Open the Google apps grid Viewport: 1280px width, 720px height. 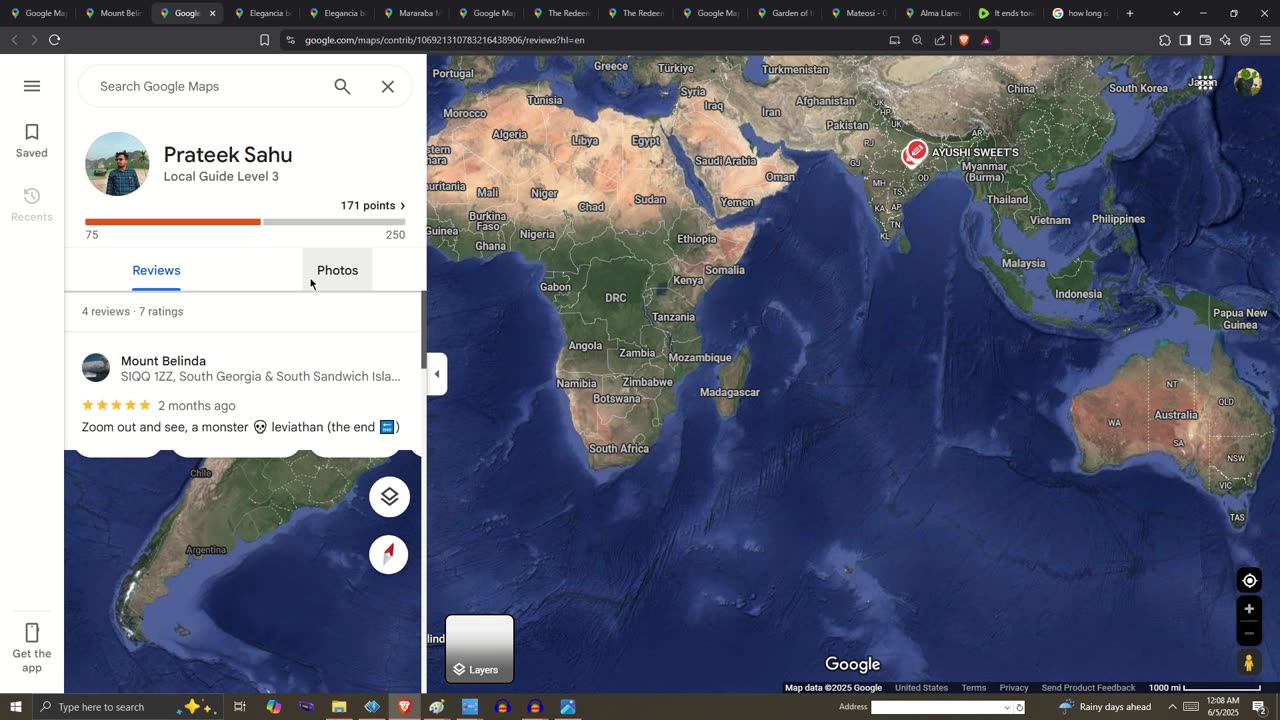[1206, 83]
